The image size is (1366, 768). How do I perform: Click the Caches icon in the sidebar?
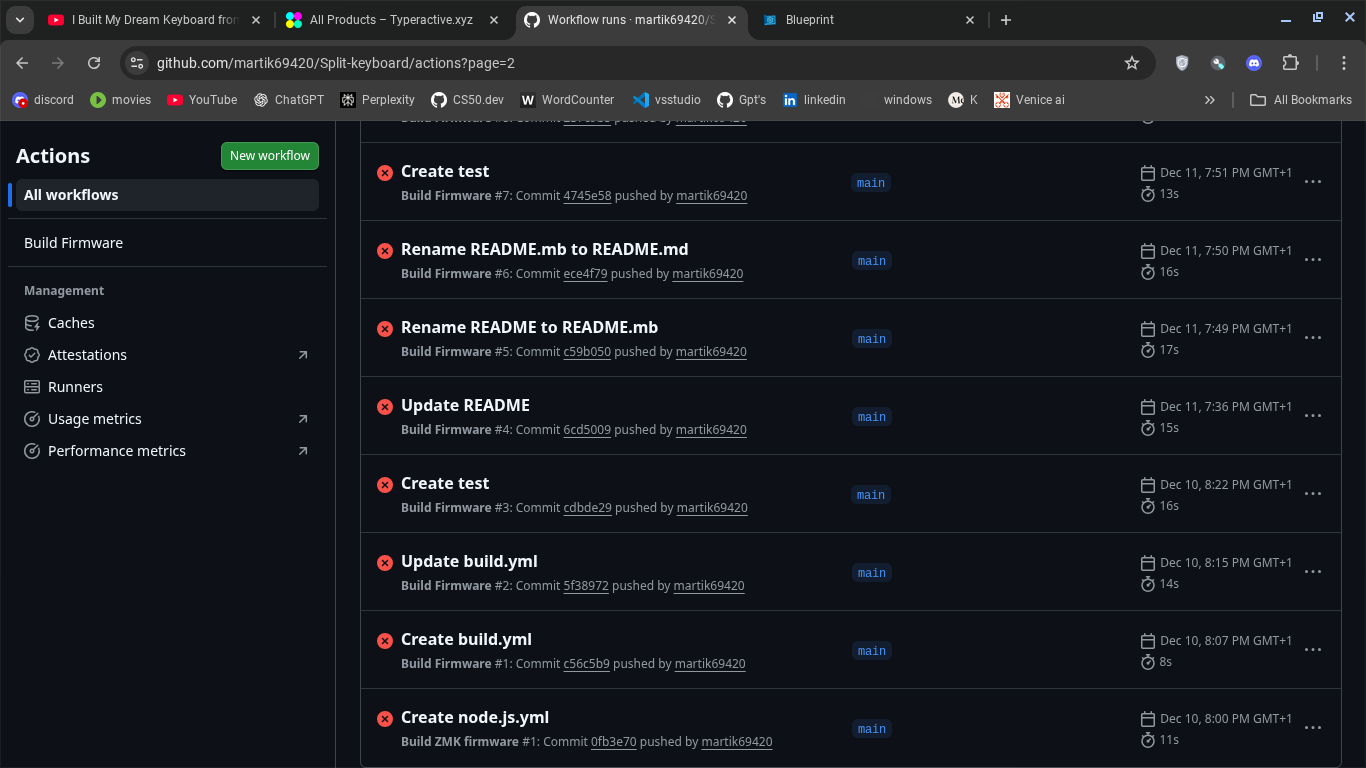tap(32, 323)
